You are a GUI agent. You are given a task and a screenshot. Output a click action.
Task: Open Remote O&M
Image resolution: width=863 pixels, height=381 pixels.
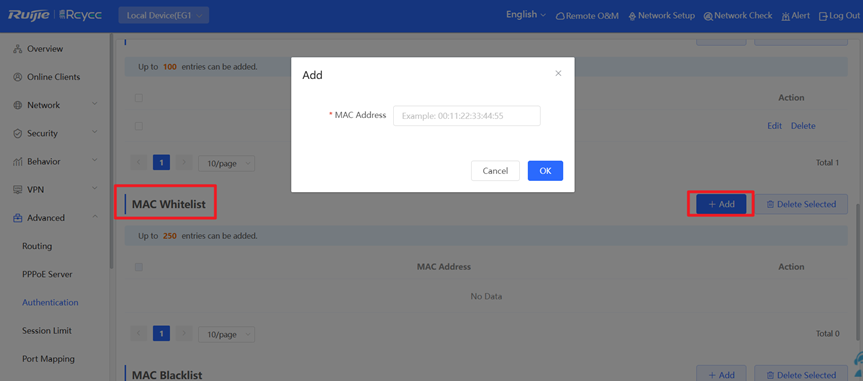click(x=587, y=16)
